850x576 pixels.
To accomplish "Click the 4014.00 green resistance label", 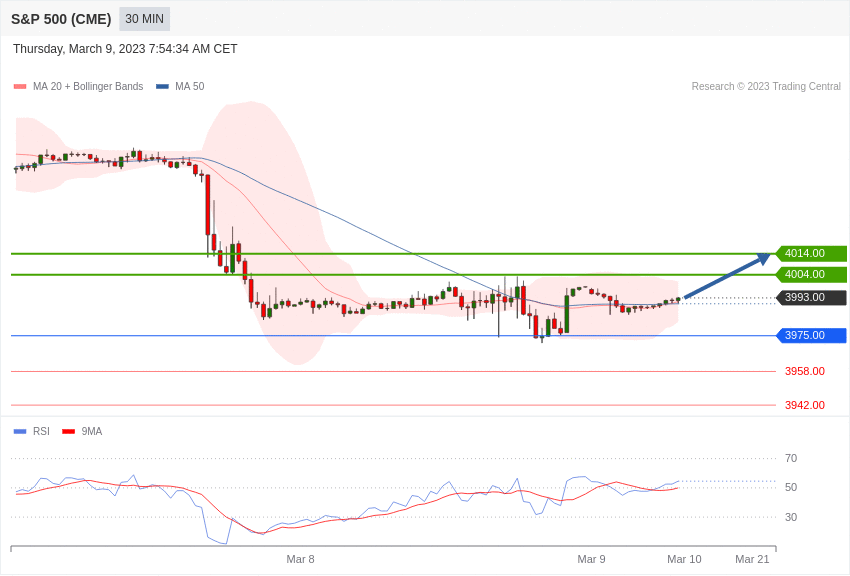I will tap(812, 253).
